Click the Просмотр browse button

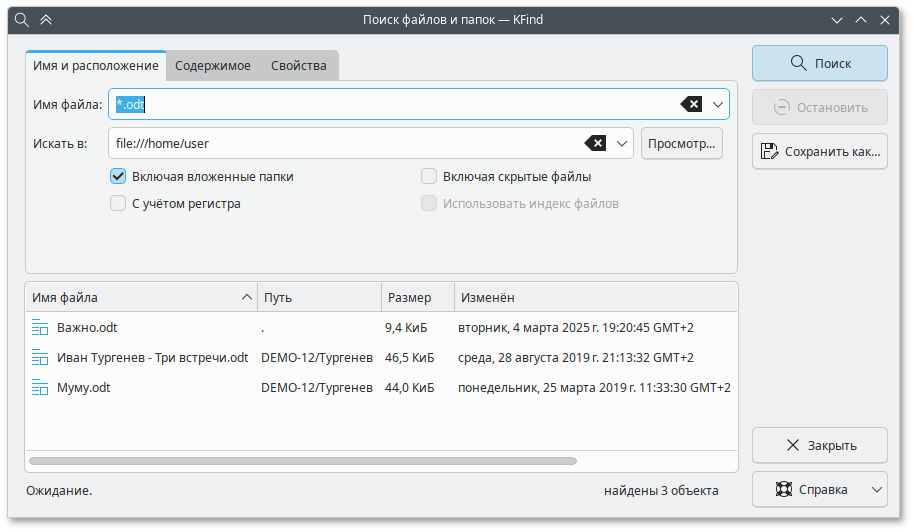(x=681, y=143)
